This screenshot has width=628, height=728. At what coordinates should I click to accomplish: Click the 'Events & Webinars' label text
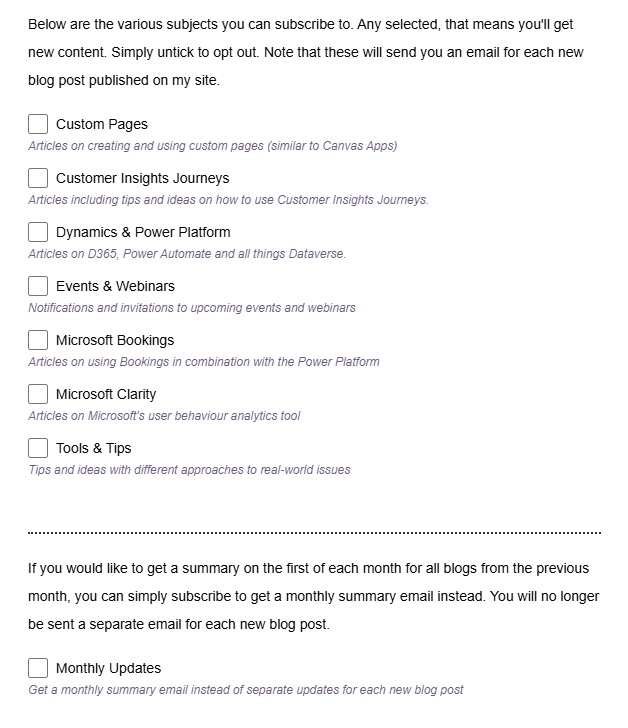pyautogui.click(x=115, y=287)
